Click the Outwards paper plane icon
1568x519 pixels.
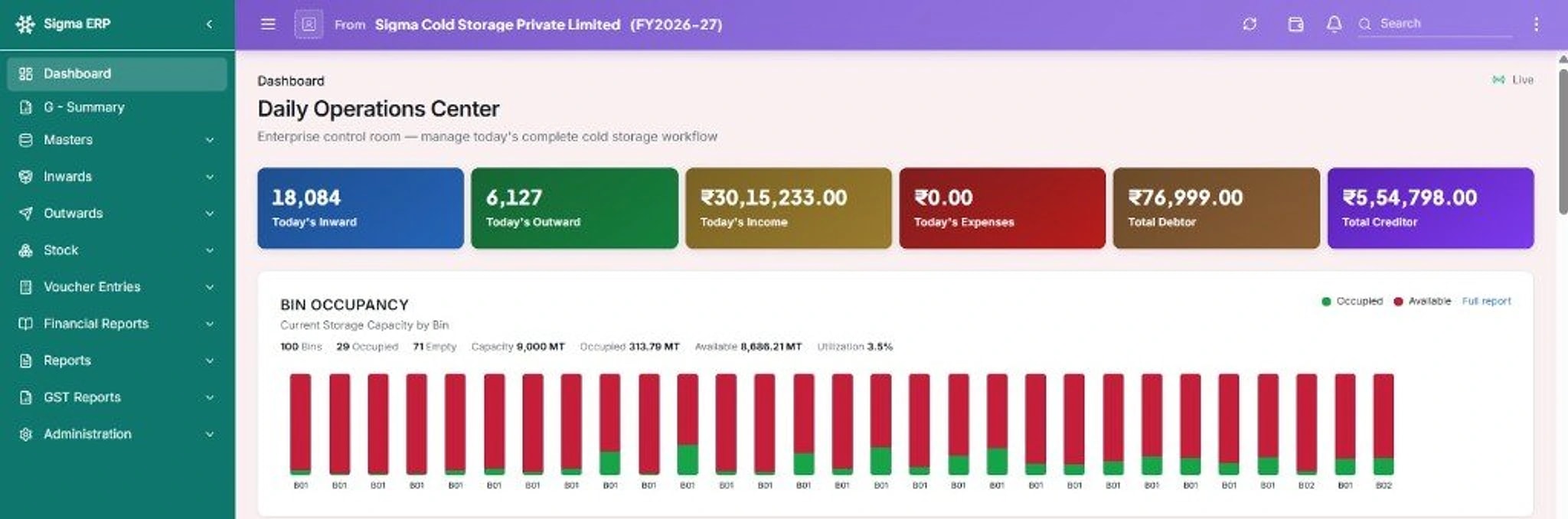[25, 214]
